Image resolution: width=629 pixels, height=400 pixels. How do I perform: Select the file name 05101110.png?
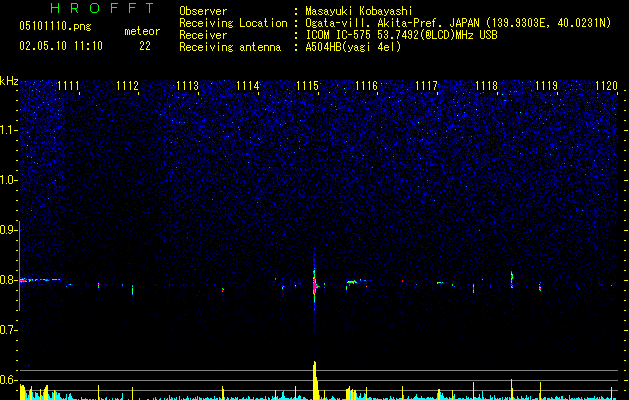click(55, 26)
